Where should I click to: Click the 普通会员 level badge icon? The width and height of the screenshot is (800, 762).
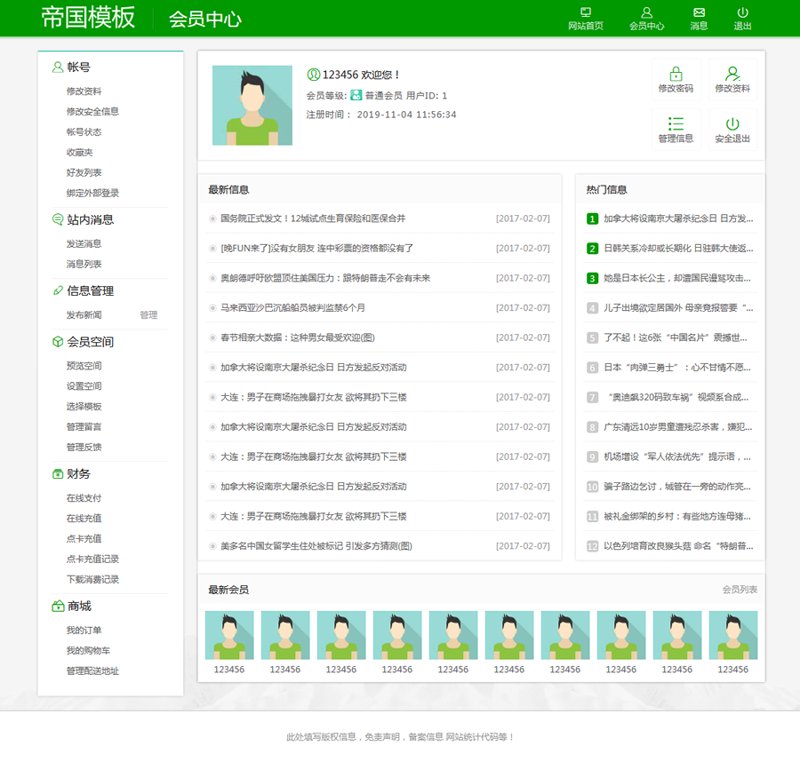(x=356, y=95)
